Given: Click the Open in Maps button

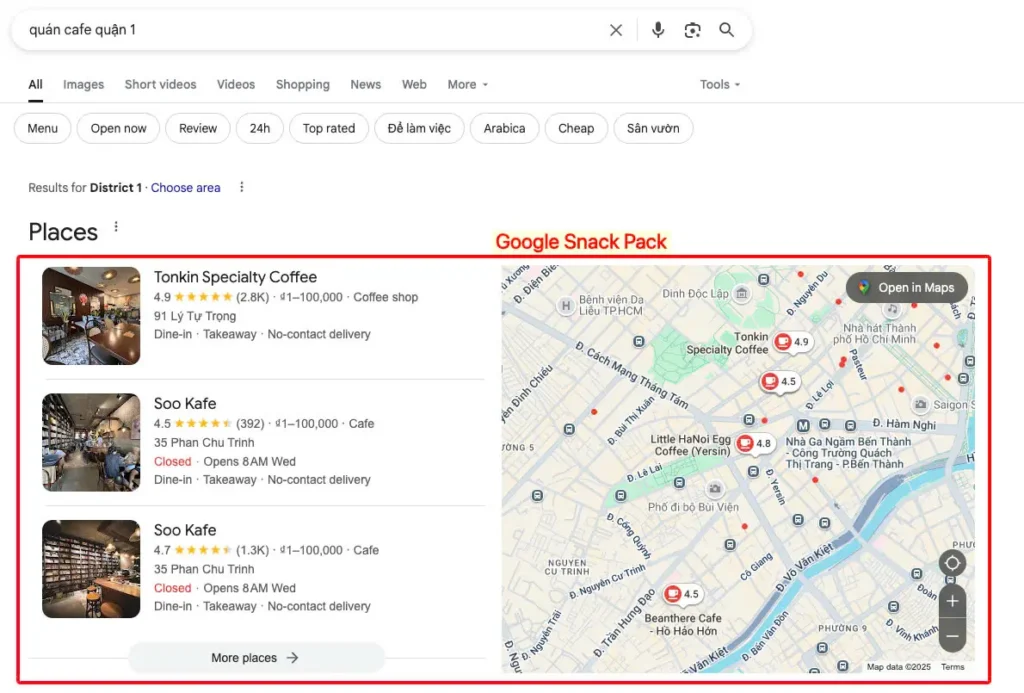Looking at the screenshot, I should coord(906,287).
